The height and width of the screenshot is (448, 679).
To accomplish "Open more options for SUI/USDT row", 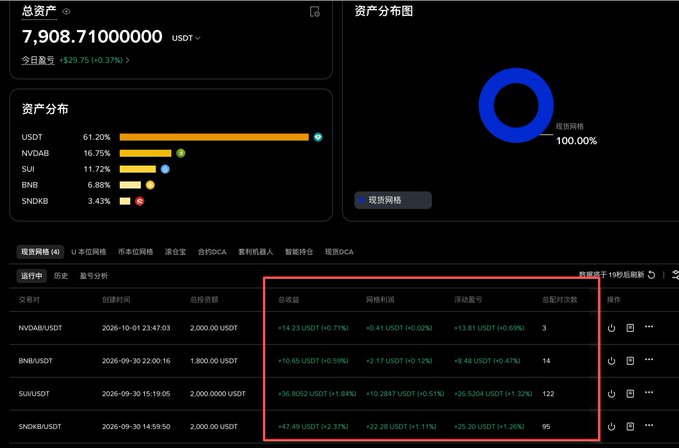I will [649, 393].
